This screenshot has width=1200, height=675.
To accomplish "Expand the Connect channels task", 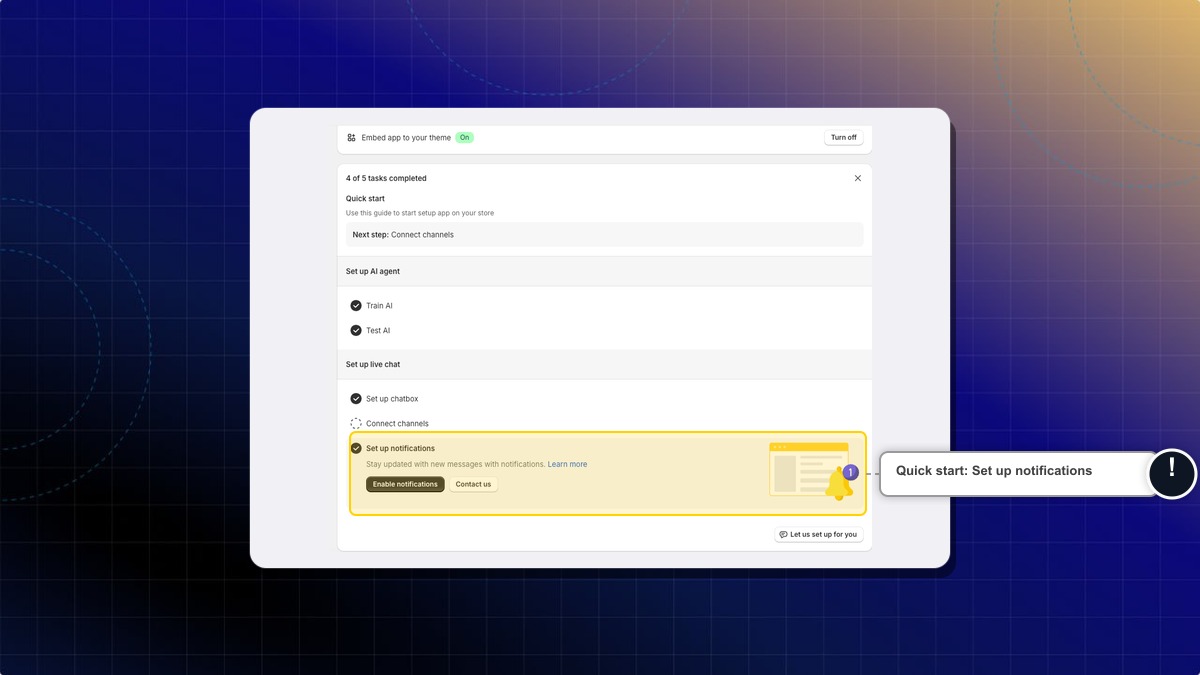I will point(397,423).
